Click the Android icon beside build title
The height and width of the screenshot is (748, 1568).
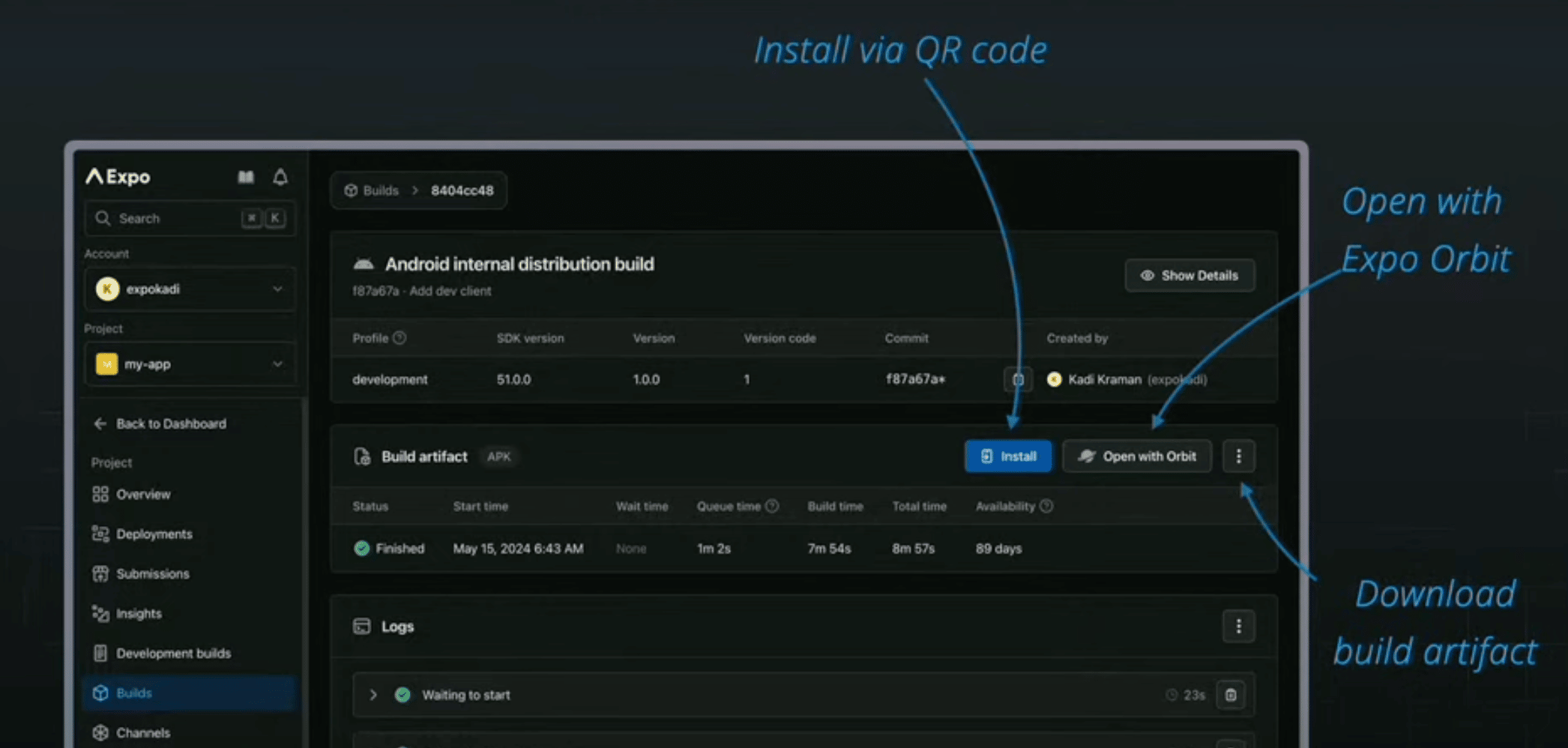coord(364,264)
